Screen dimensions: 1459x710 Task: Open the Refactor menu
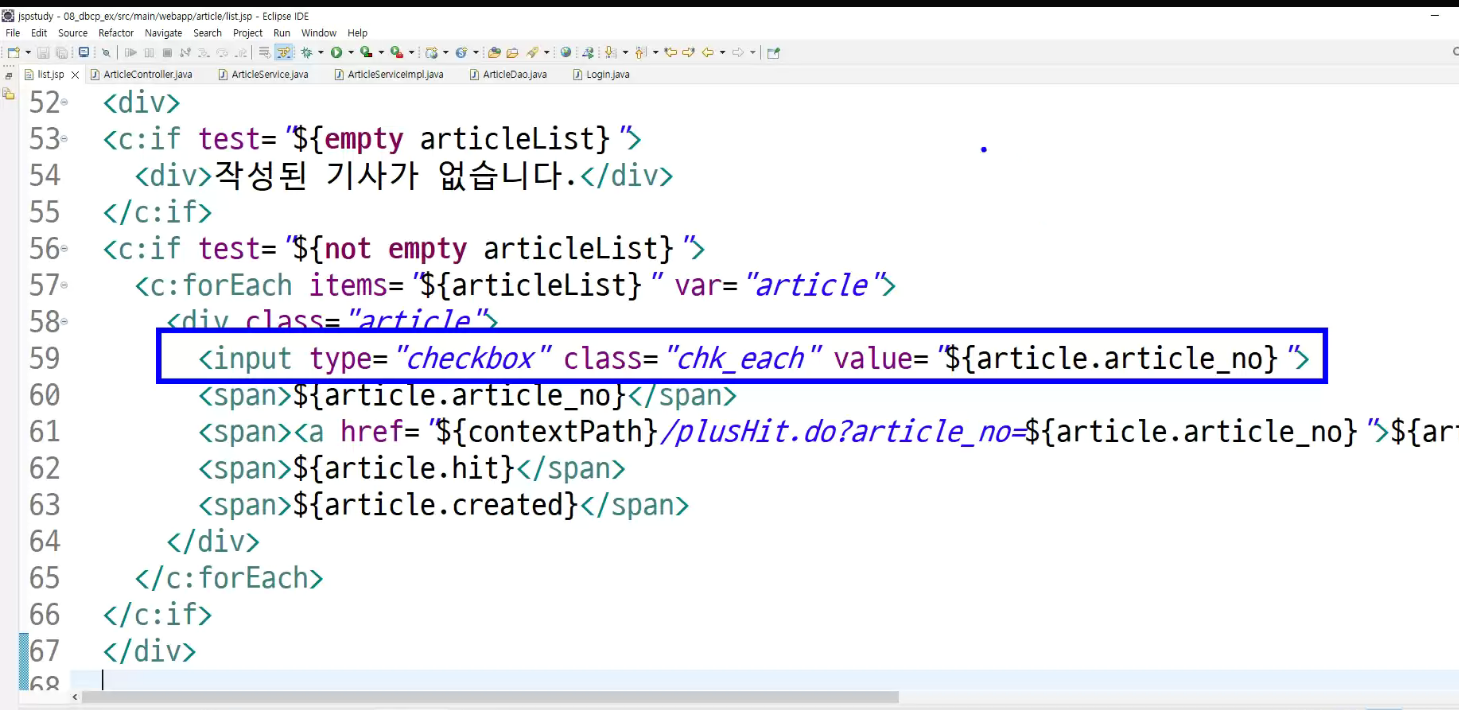click(116, 33)
